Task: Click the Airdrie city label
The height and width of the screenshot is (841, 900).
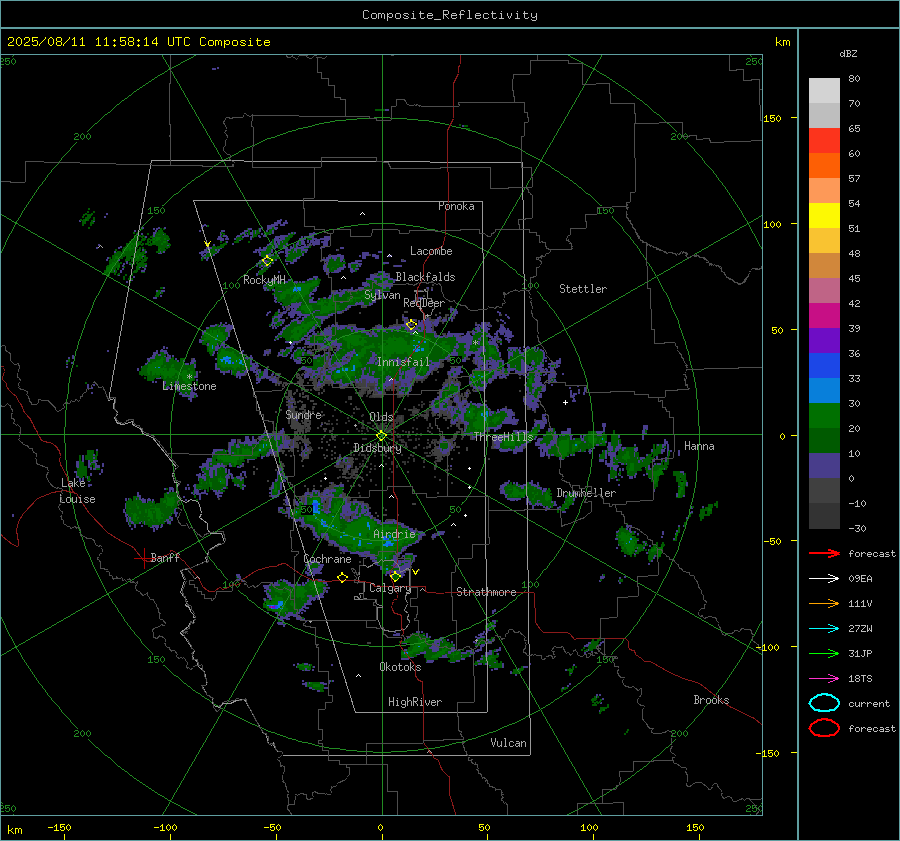Action: [394, 534]
